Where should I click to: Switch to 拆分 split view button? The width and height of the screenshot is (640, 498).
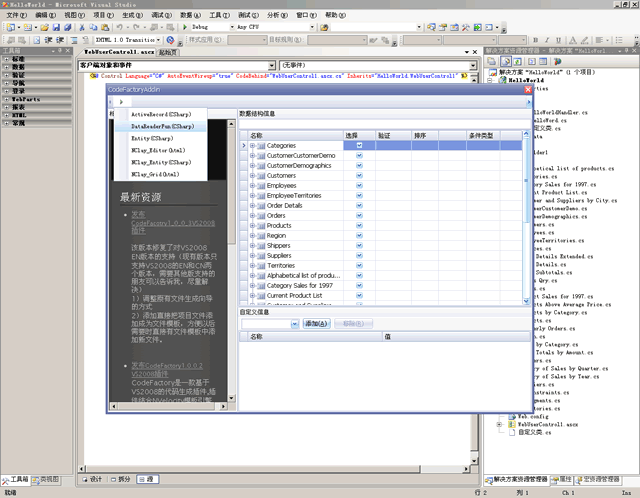[121, 479]
